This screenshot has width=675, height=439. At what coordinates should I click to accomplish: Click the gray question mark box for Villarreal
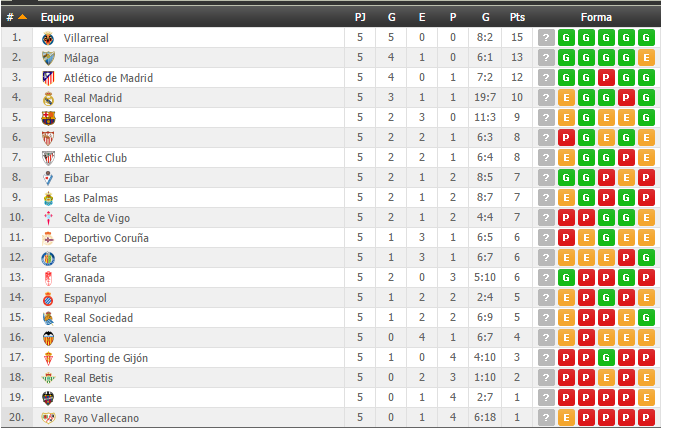(x=546, y=38)
